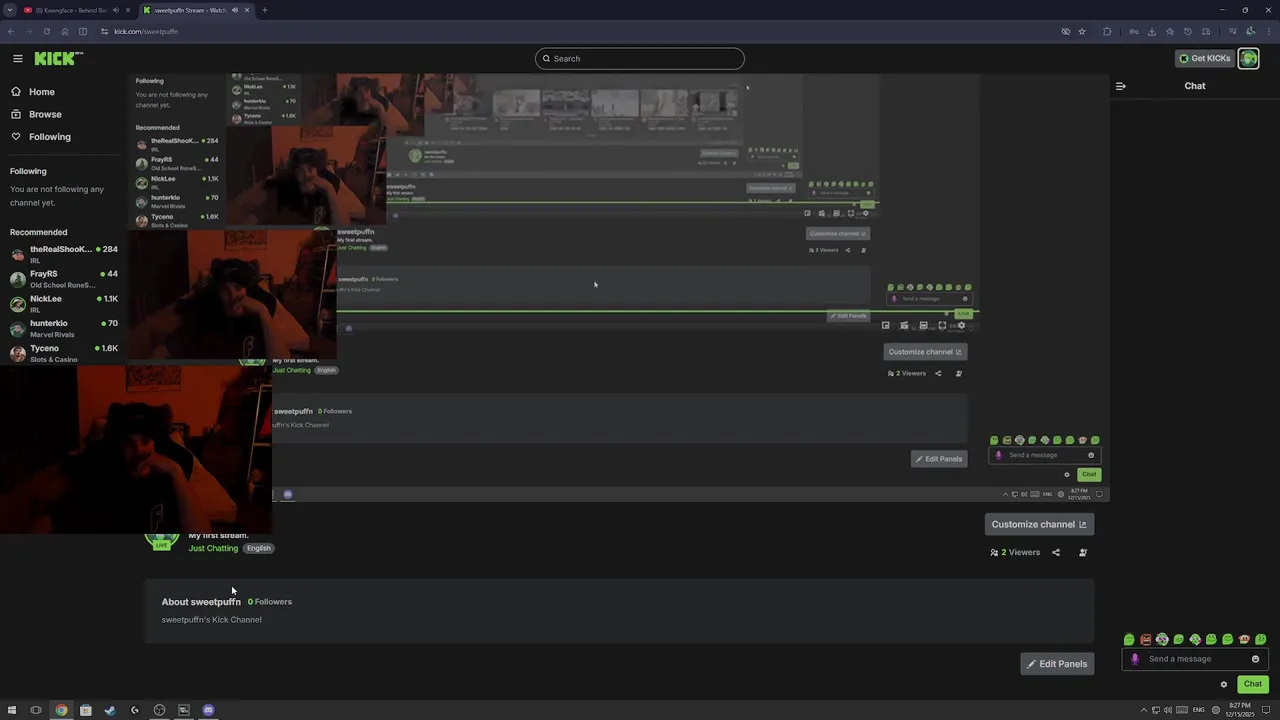Show hidden system tray icons
1280x720 pixels.
[x=1144, y=710]
